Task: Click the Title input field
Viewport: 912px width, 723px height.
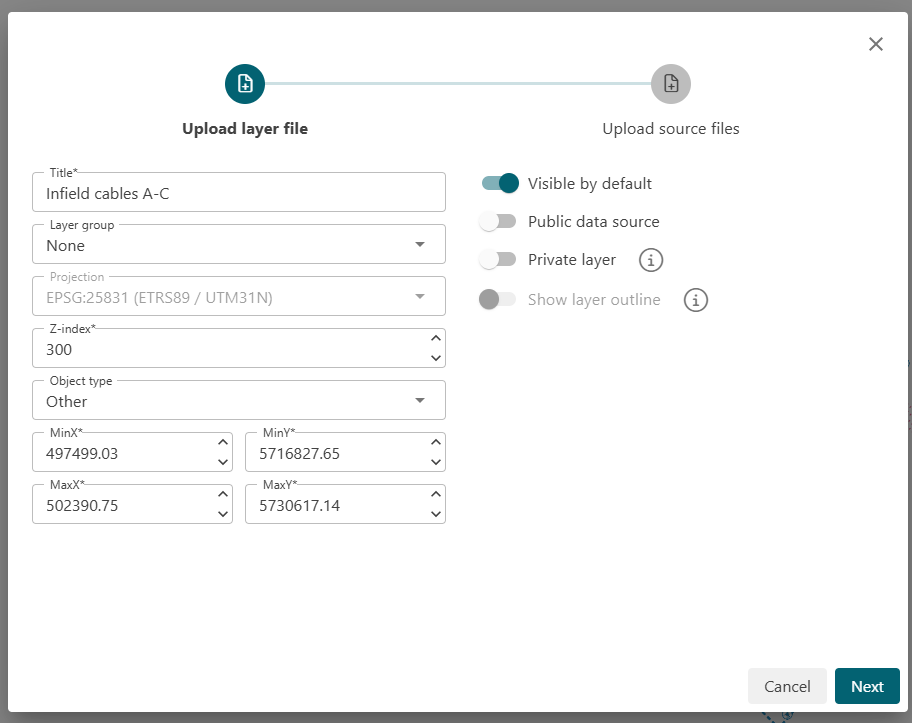Action: pos(239,193)
